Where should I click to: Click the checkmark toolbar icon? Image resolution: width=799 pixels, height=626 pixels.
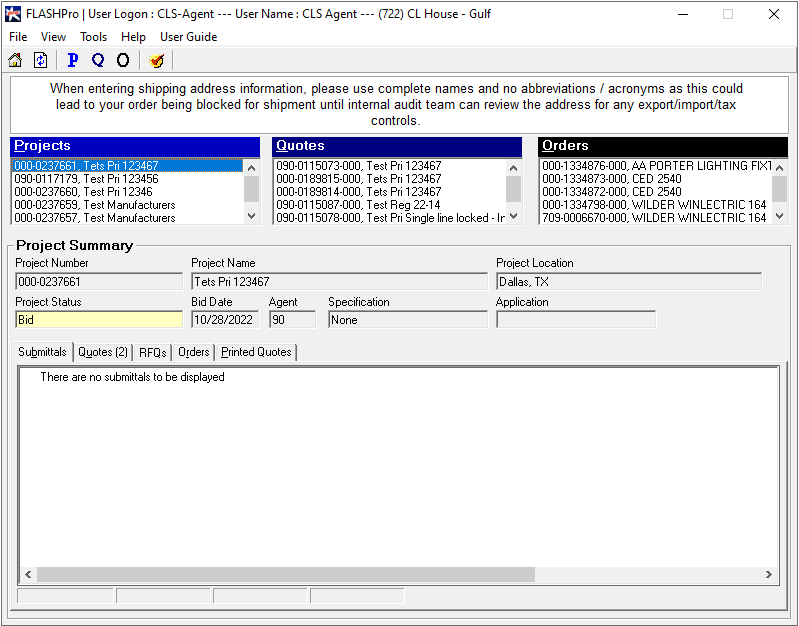tap(156, 60)
